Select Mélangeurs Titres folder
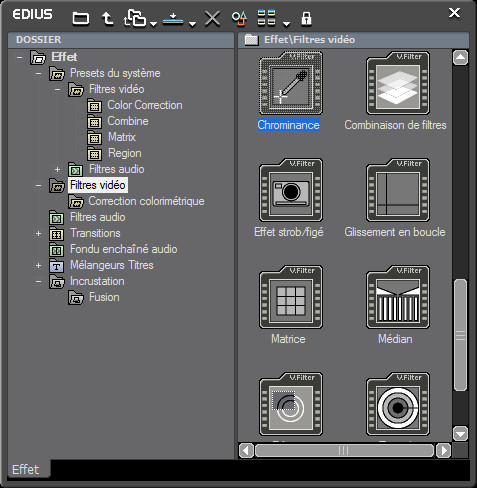Viewport: 477px width, 488px height. coord(112,265)
